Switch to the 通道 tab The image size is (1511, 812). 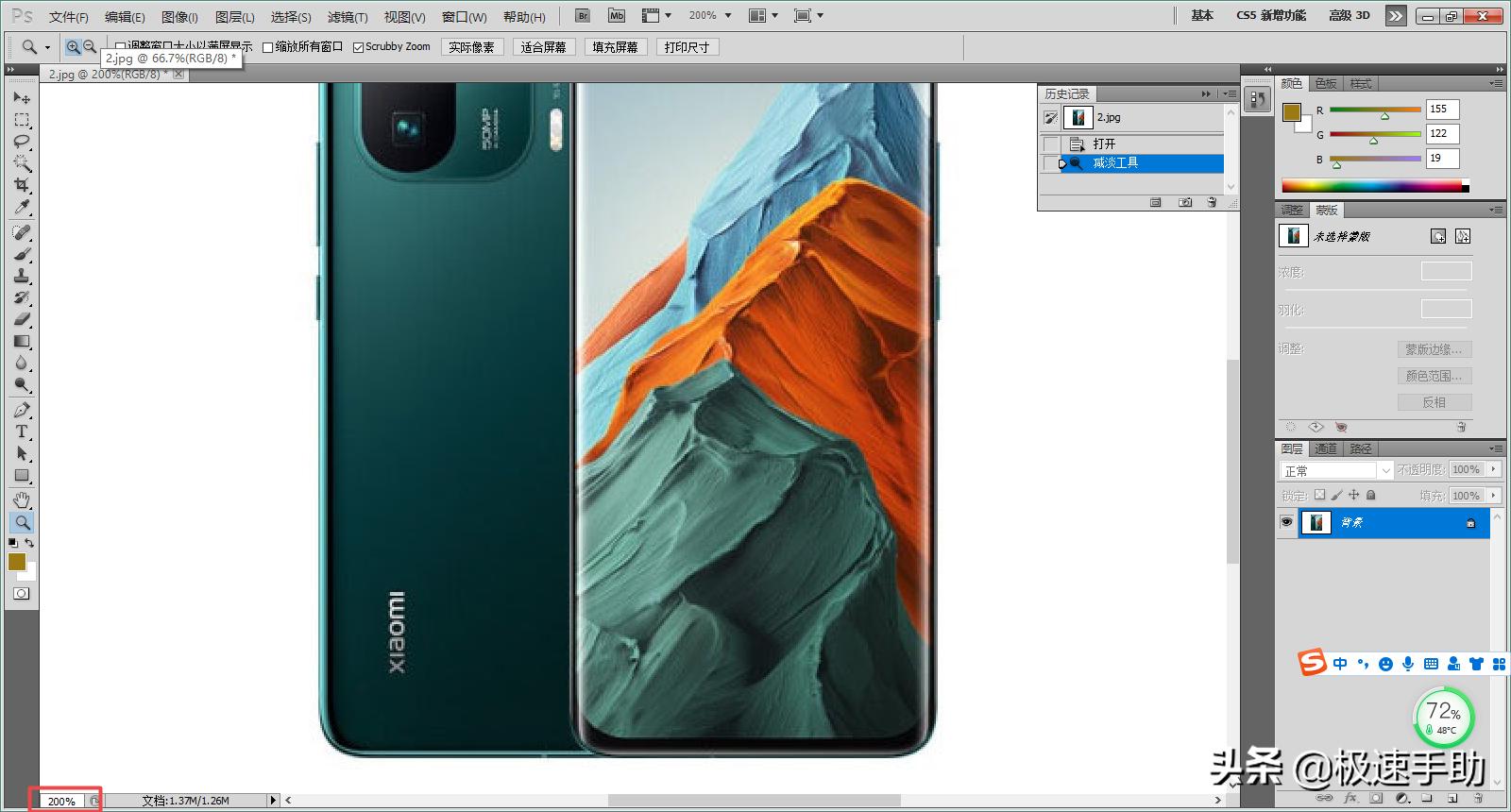[x=1326, y=448]
